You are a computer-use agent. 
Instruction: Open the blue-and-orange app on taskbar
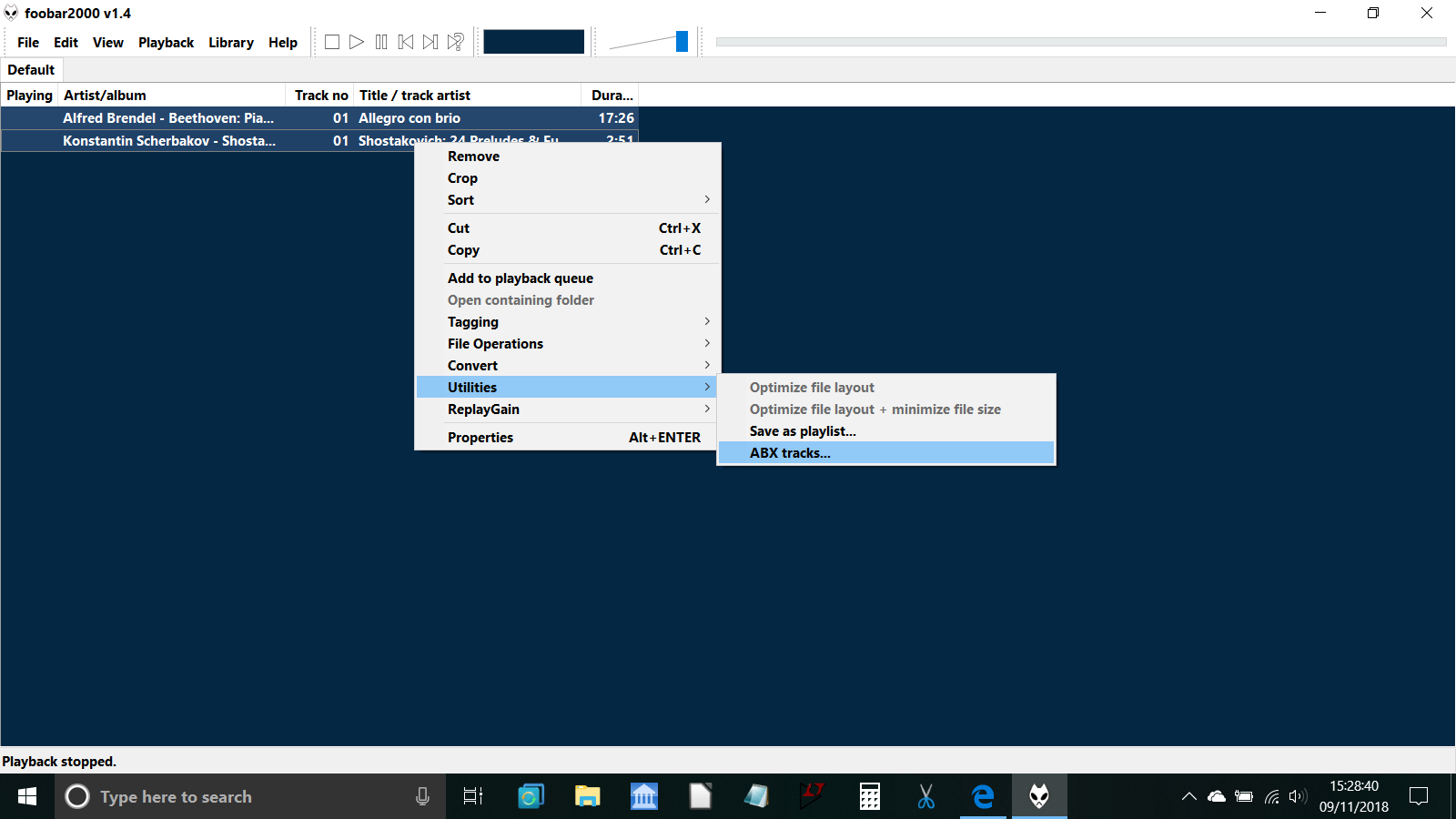[x=531, y=796]
